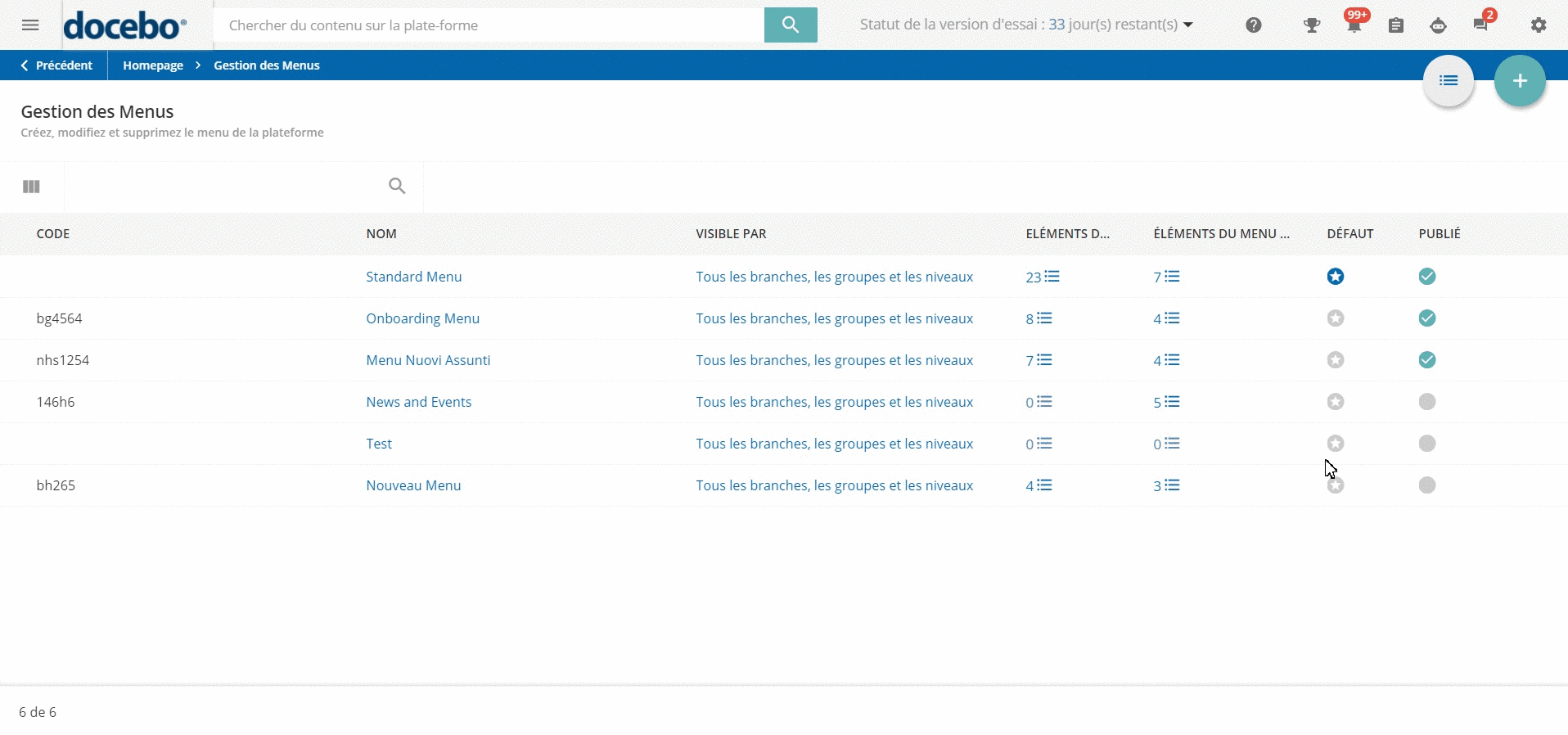
Task: Go back with the Précédent button
Action: tap(56, 65)
